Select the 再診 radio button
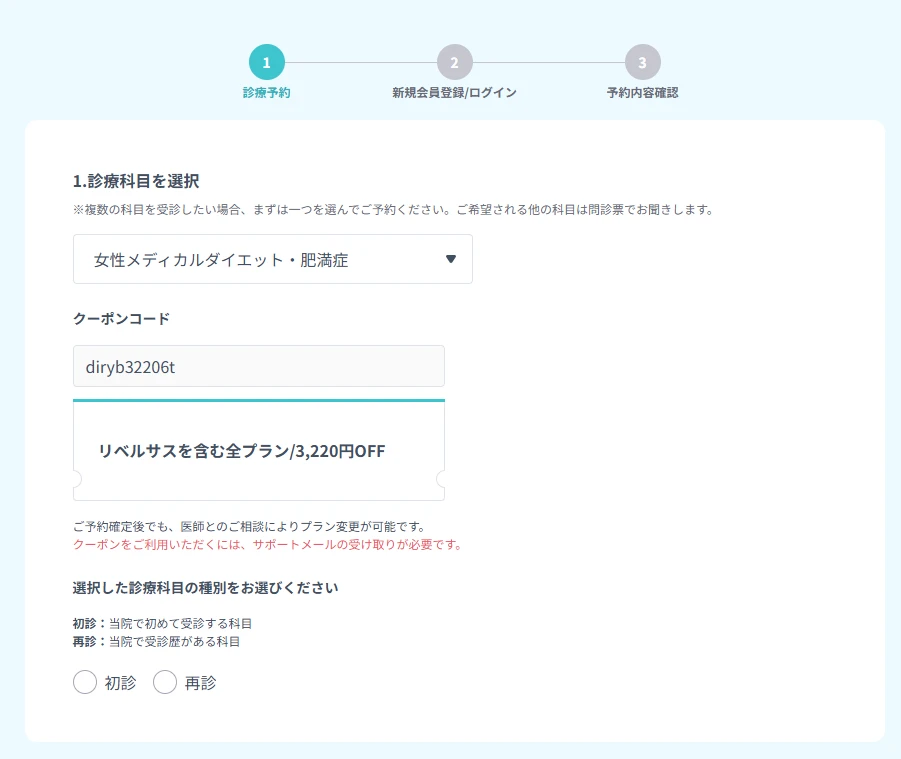 point(165,682)
